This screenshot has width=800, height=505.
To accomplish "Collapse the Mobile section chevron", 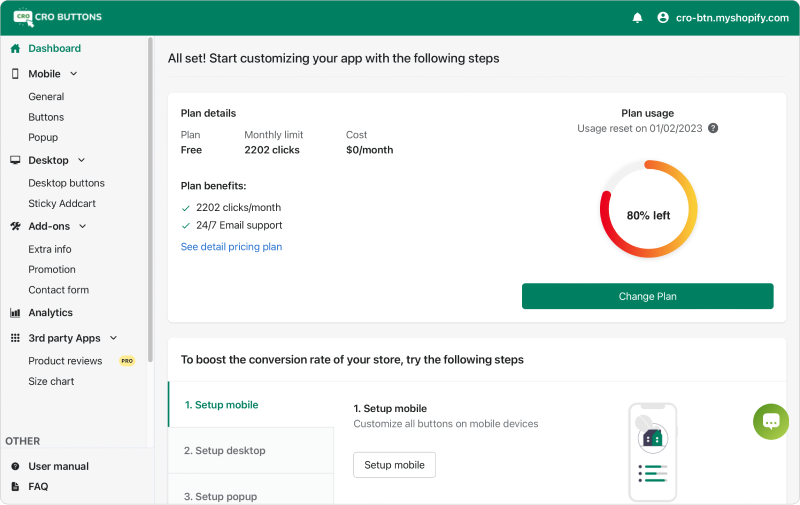I will point(74,74).
